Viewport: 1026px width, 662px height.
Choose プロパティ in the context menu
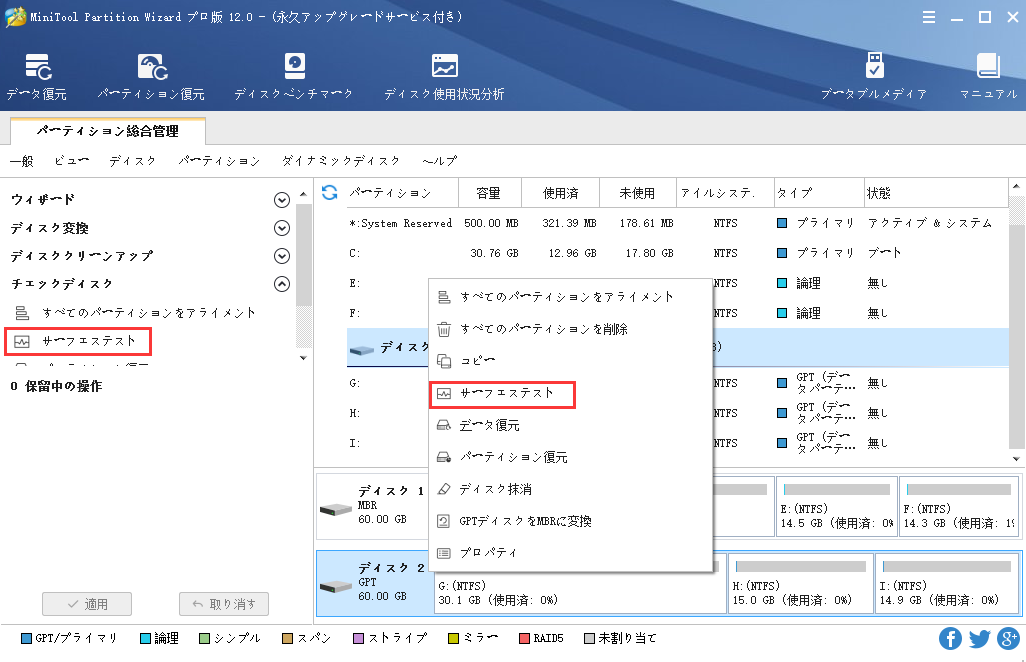click(x=571, y=553)
